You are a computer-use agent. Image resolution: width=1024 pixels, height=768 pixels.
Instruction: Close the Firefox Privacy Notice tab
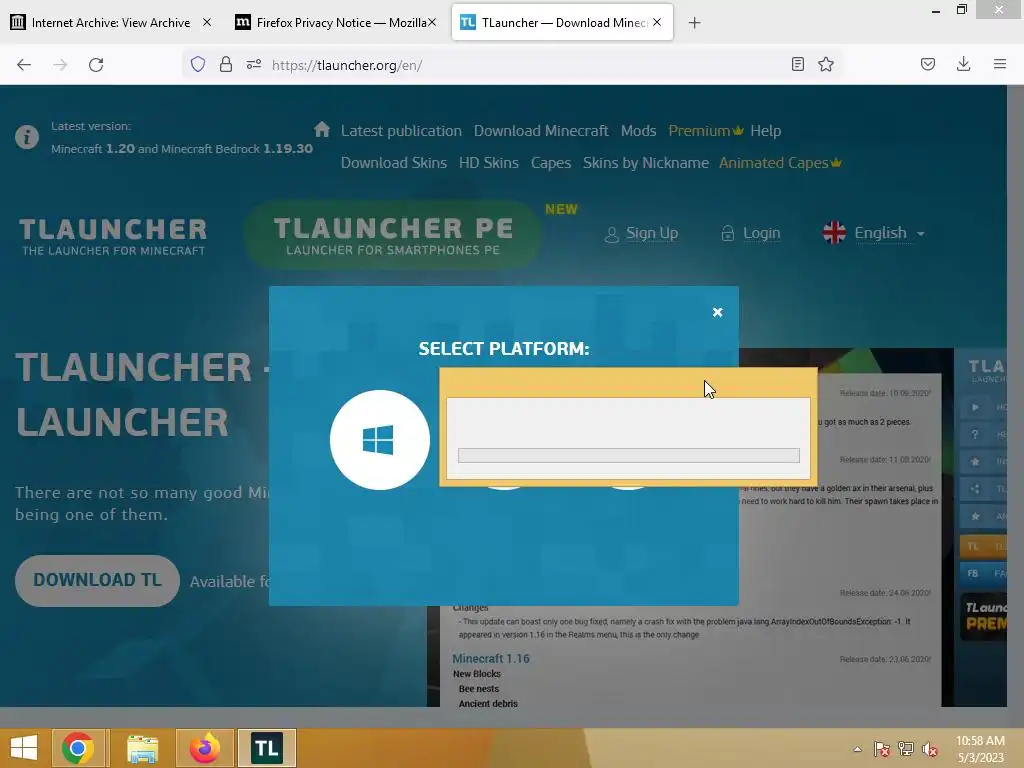click(432, 22)
